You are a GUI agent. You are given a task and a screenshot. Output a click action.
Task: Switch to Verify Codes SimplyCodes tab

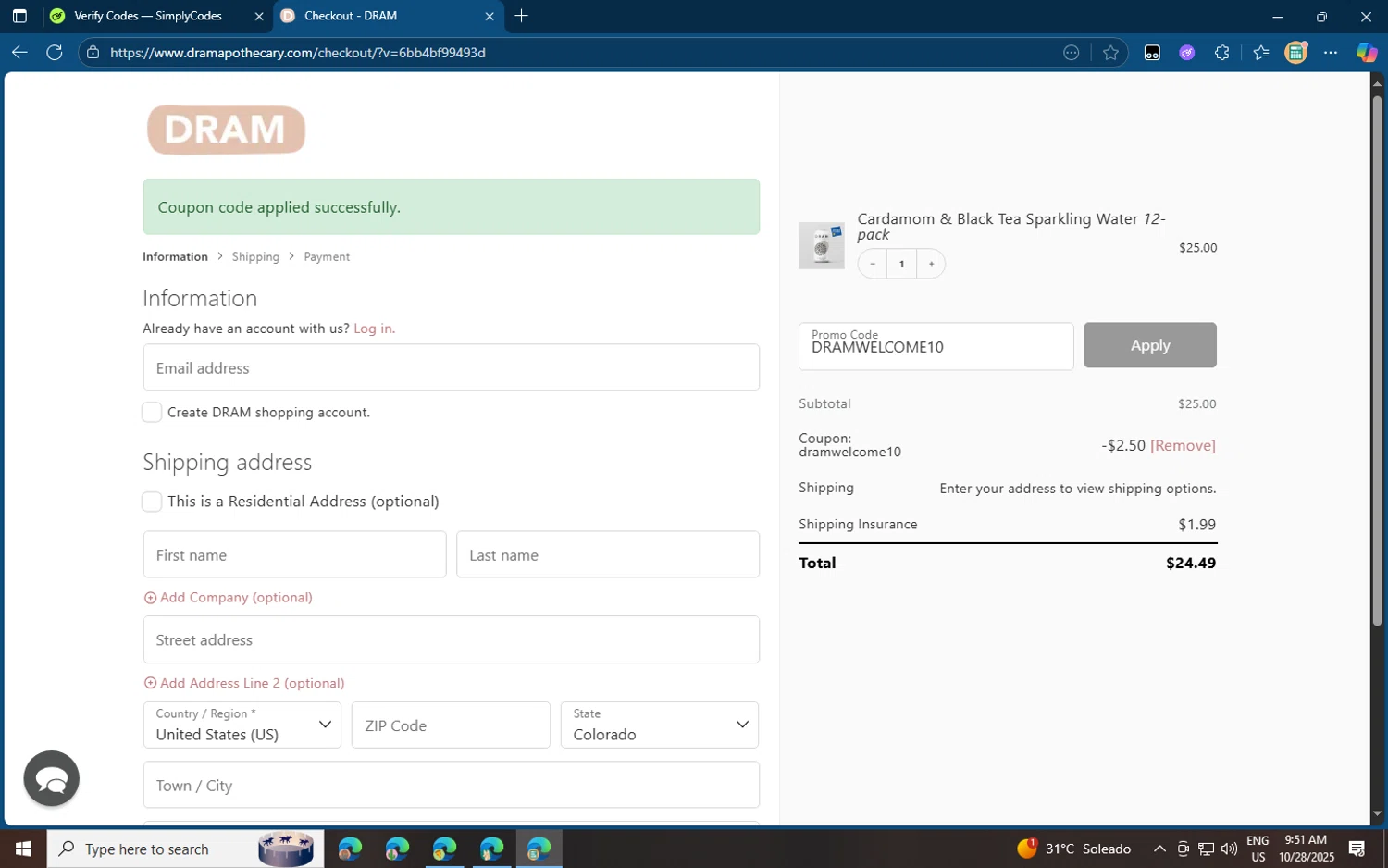pyautogui.click(x=148, y=16)
